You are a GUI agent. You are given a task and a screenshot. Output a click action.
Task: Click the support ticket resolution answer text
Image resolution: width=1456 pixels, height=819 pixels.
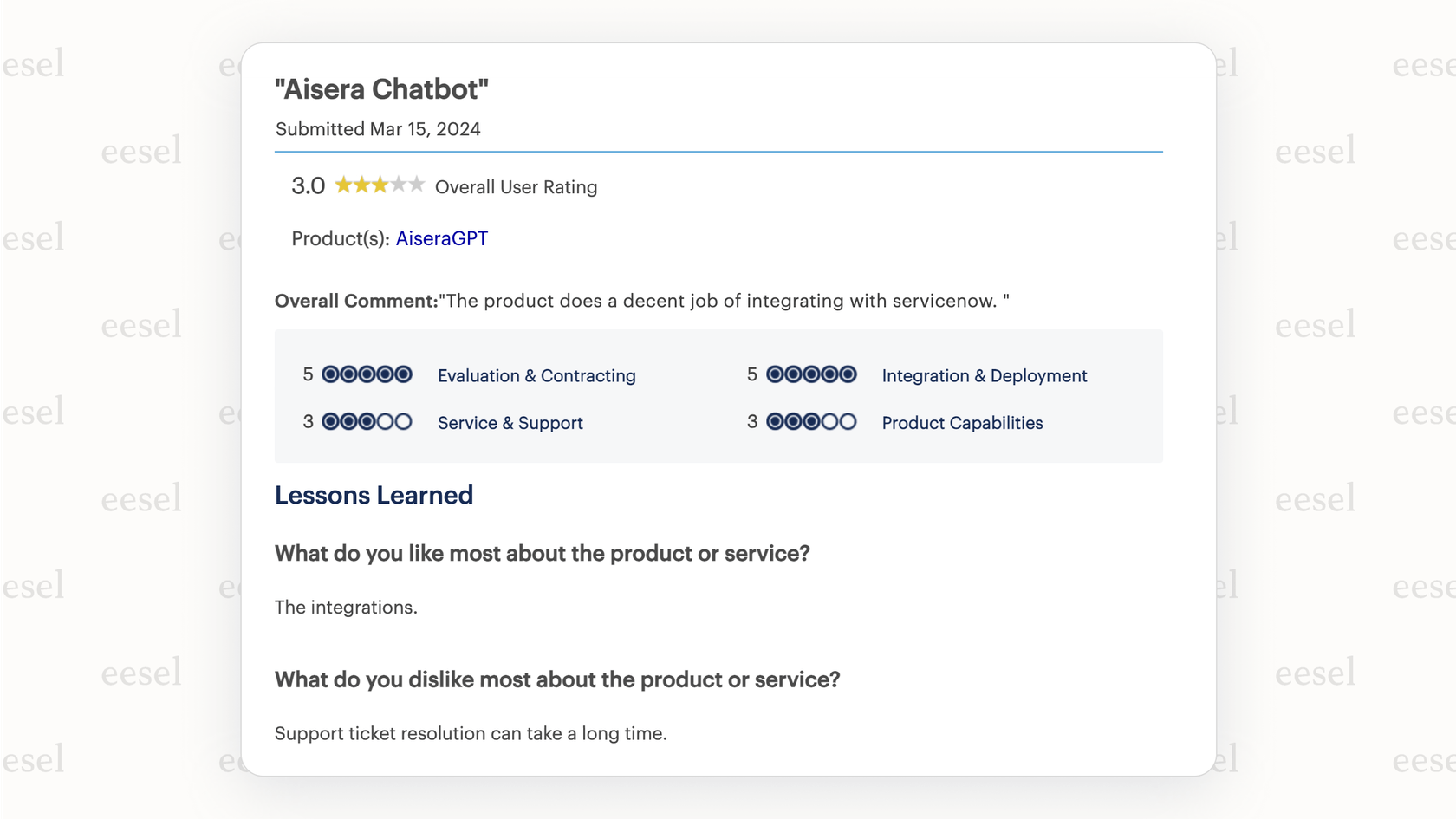[471, 733]
